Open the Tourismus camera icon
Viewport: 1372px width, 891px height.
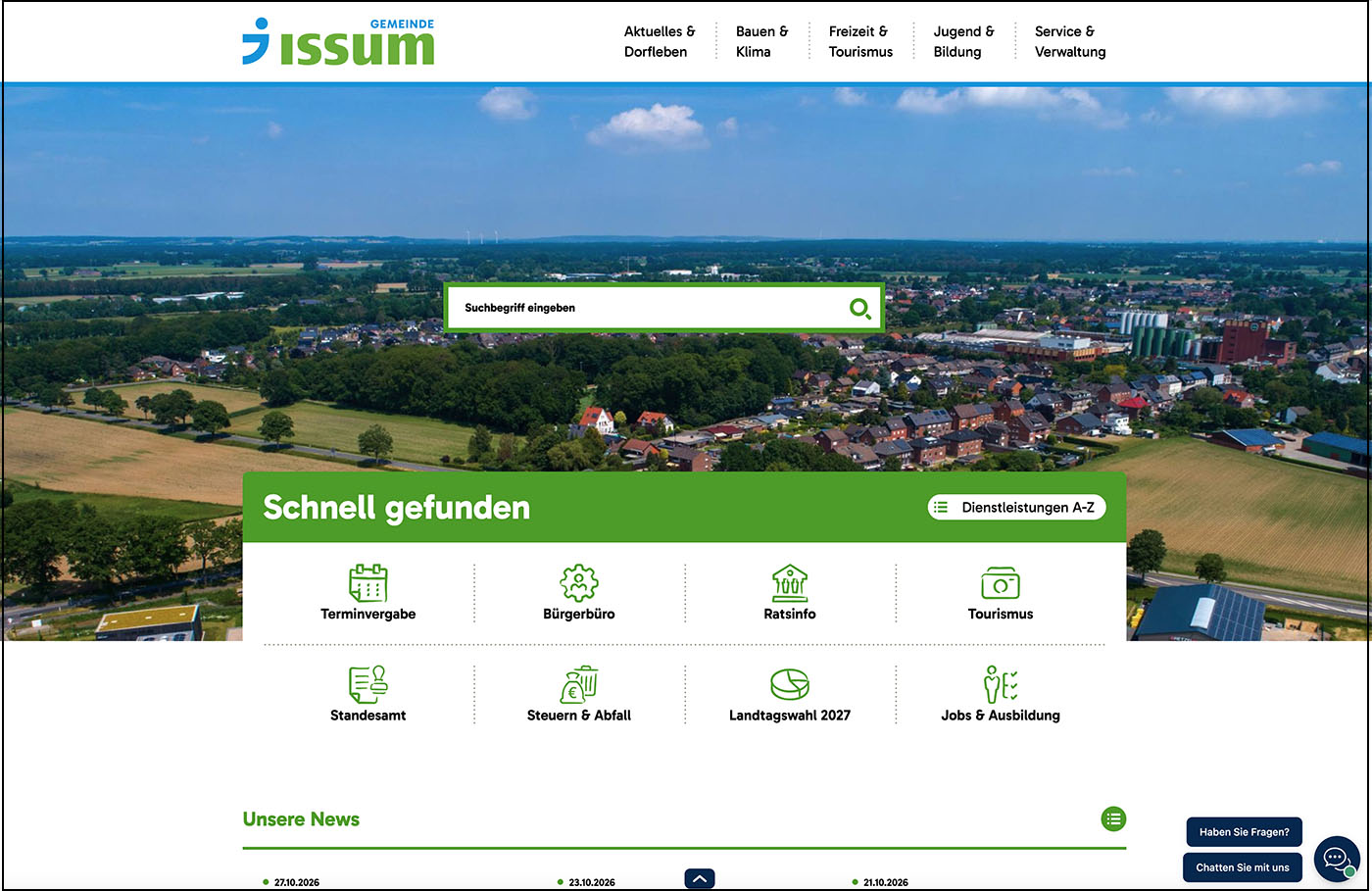point(1001,583)
